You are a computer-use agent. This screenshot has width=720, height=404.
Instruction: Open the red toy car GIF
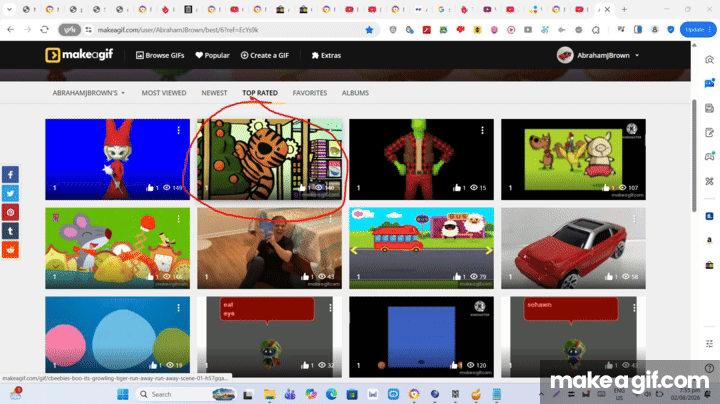click(x=573, y=248)
